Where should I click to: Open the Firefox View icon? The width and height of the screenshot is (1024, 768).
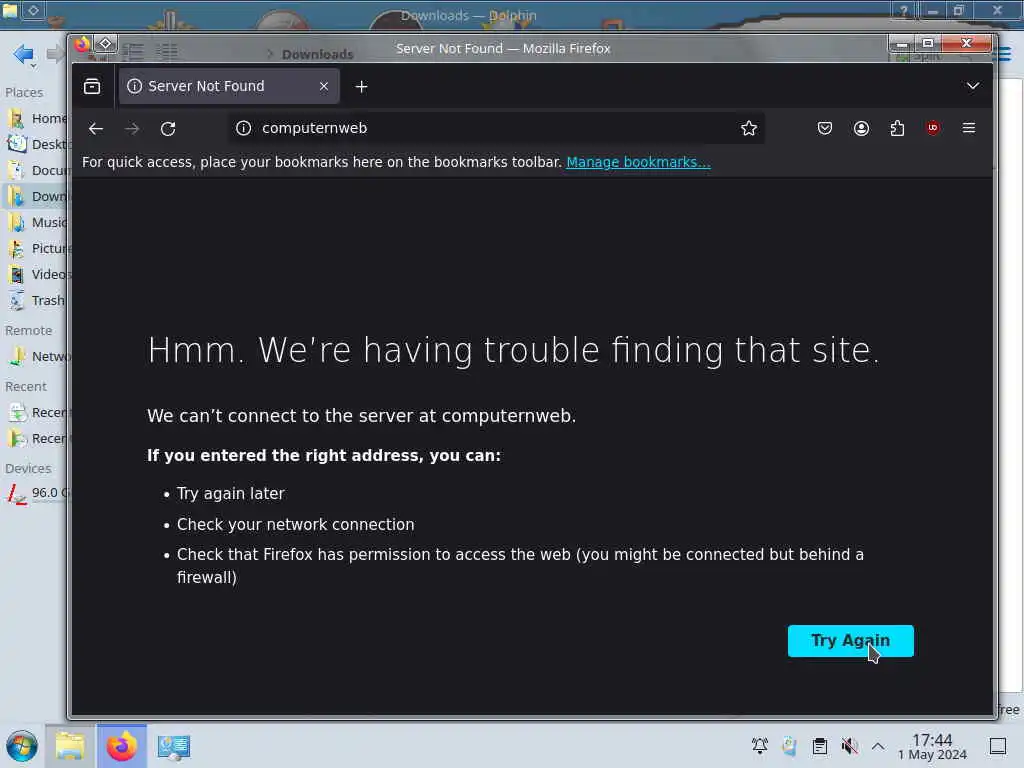click(x=92, y=86)
